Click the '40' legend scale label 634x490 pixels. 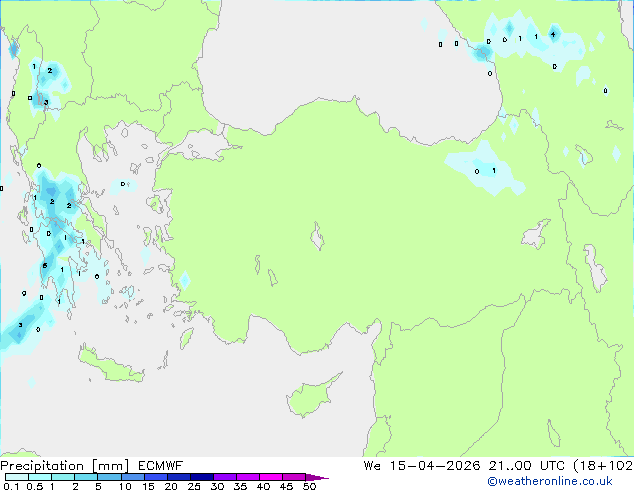coord(263,486)
